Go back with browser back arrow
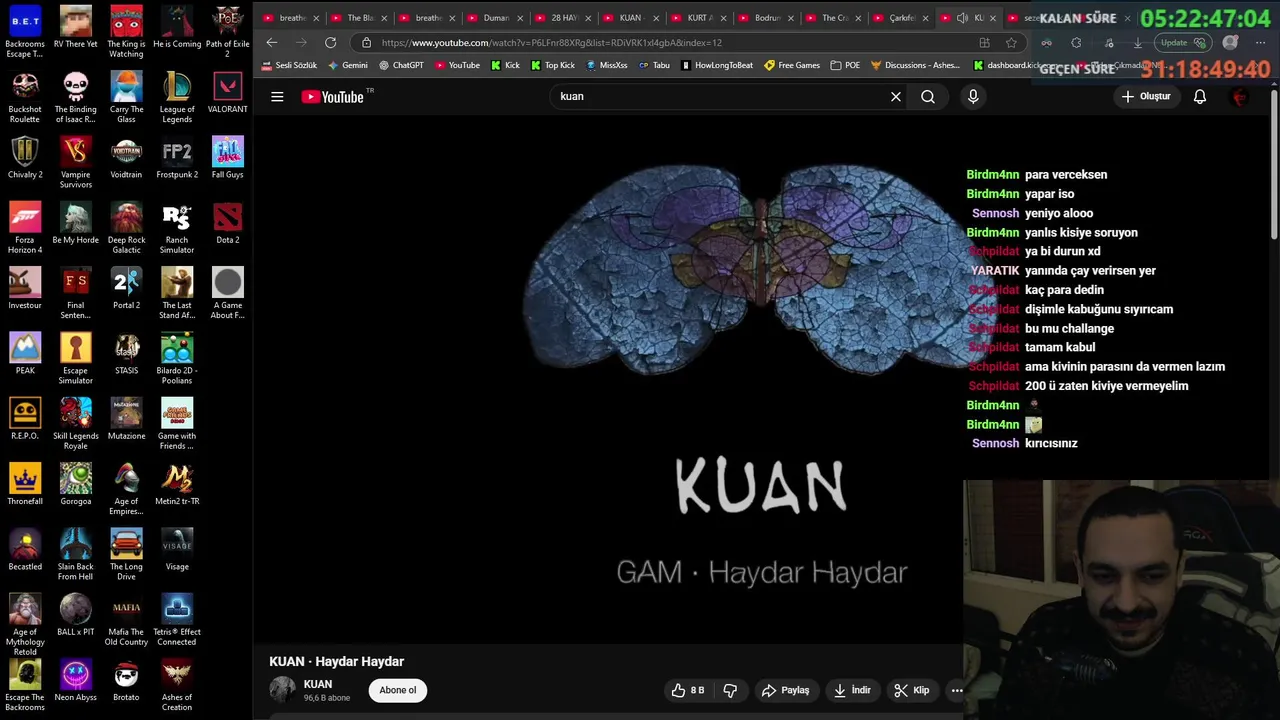This screenshot has height=720, width=1280. (x=272, y=42)
